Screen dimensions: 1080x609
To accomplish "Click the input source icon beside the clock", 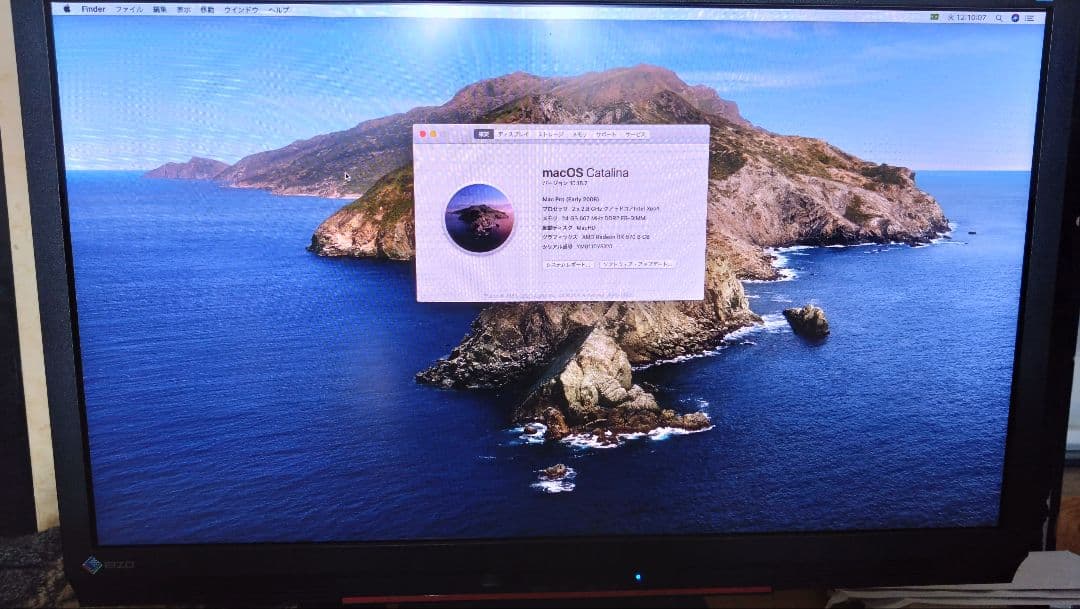I will tap(951, 16).
